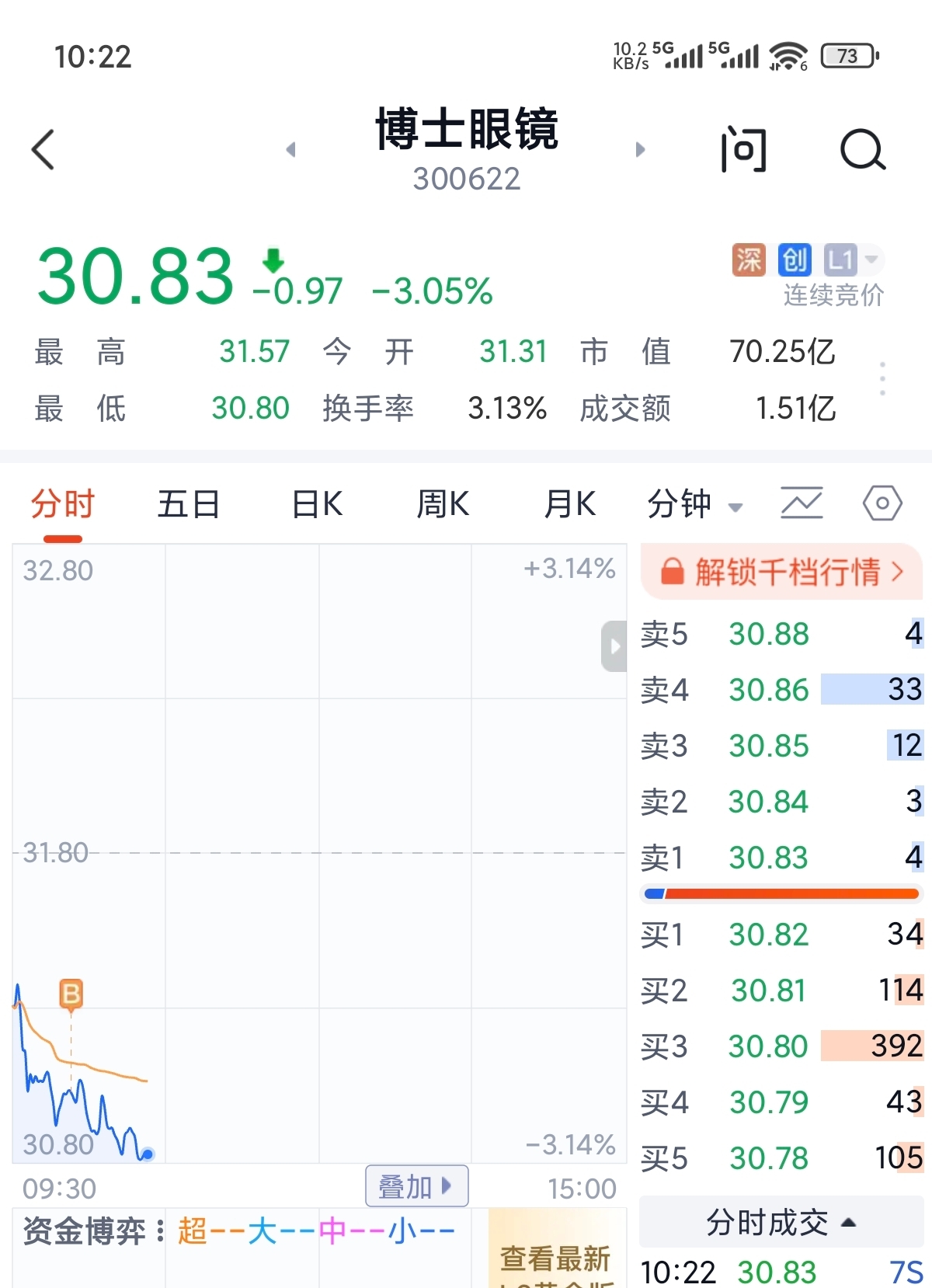Switch to next stock with right triangle
This screenshot has height=1288, width=932.
[x=640, y=149]
